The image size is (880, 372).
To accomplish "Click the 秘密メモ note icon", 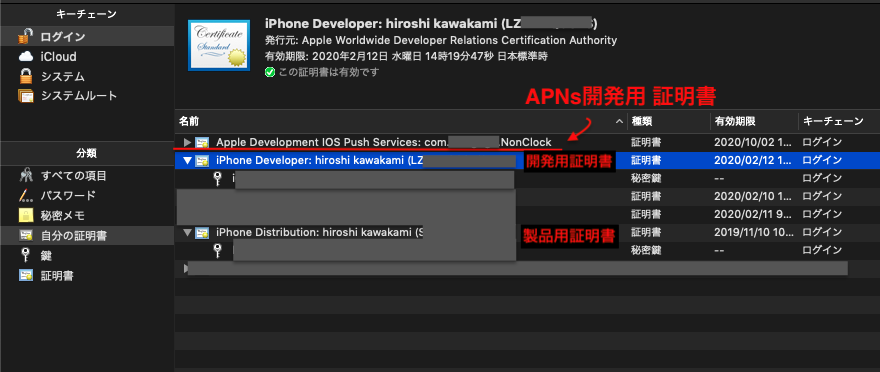I will 26,215.
